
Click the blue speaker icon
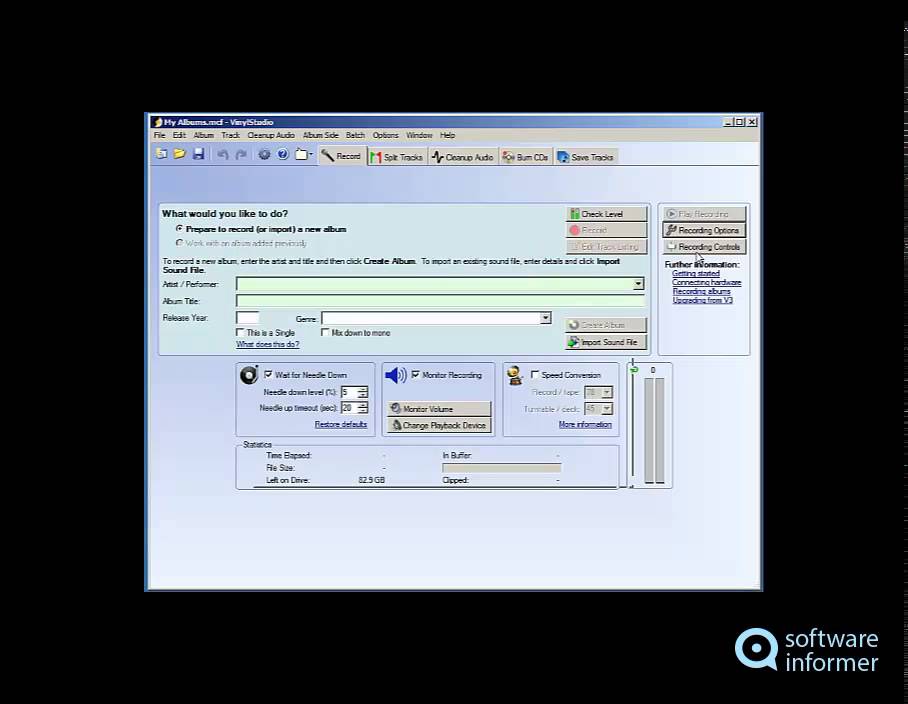pos(396,375)
